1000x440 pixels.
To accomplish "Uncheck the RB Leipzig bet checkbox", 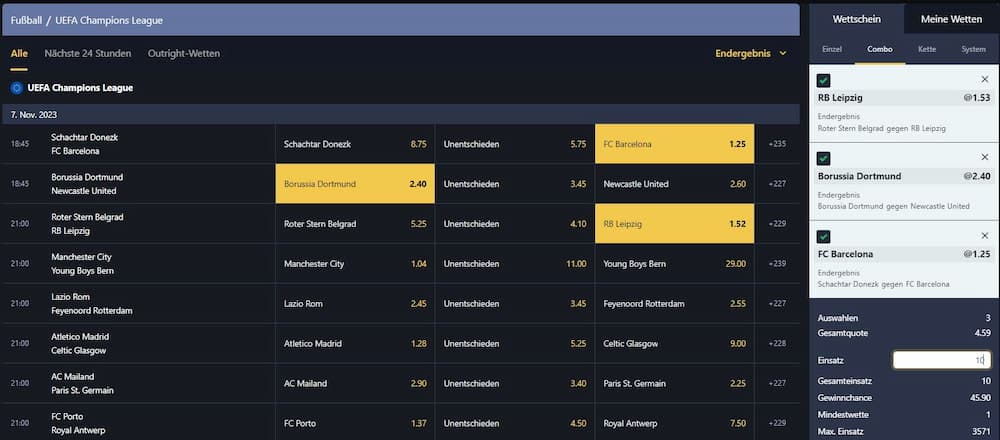I will point(824,80).
